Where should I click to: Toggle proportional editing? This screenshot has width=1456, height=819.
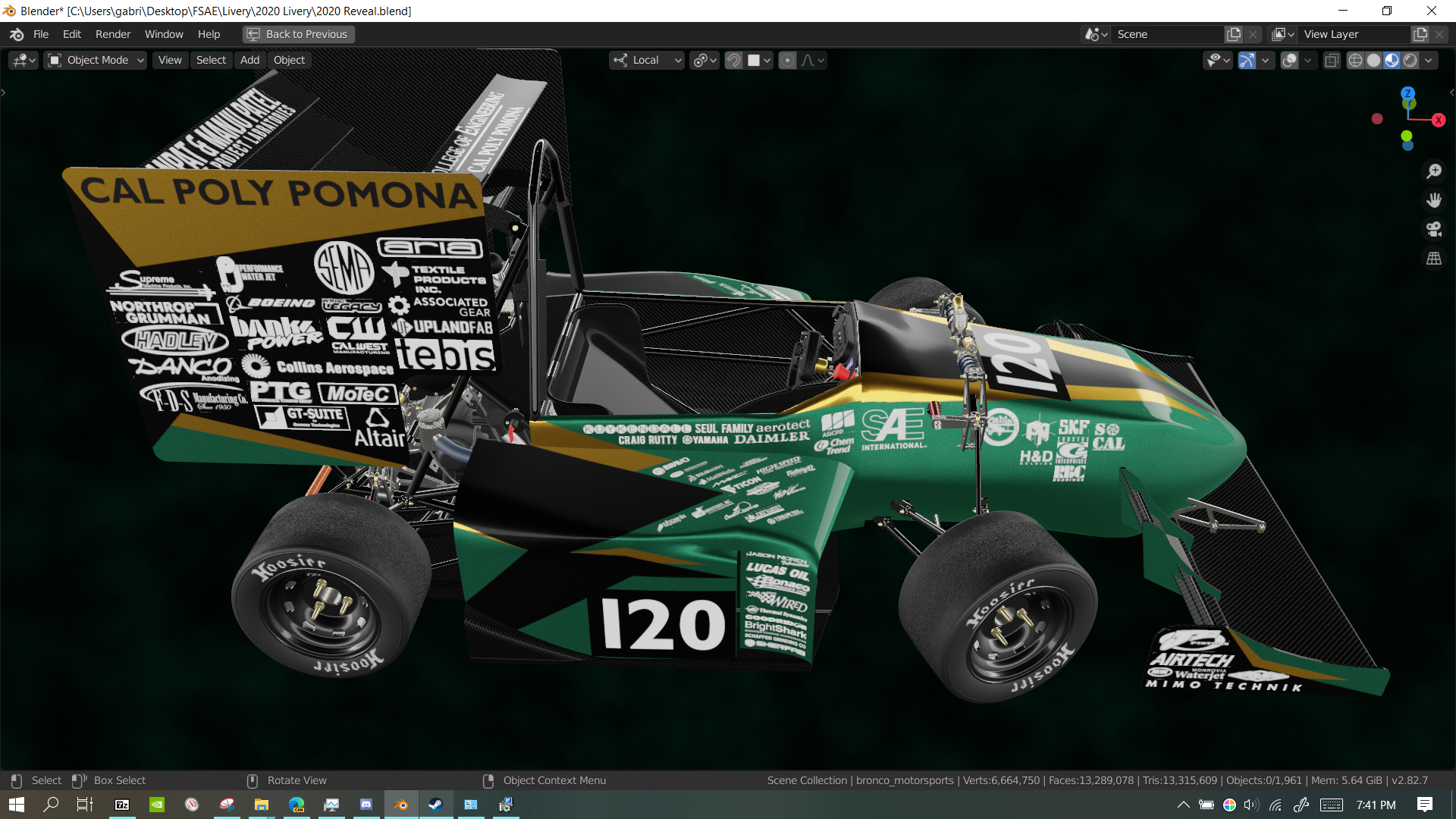pyautogui.click(x=788, y=60)
